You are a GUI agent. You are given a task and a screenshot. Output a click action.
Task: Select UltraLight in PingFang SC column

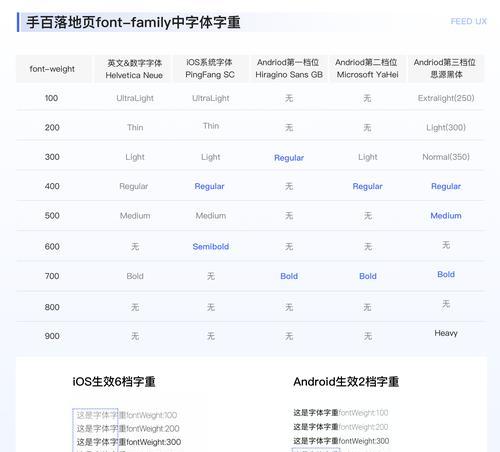coord(211,98)
